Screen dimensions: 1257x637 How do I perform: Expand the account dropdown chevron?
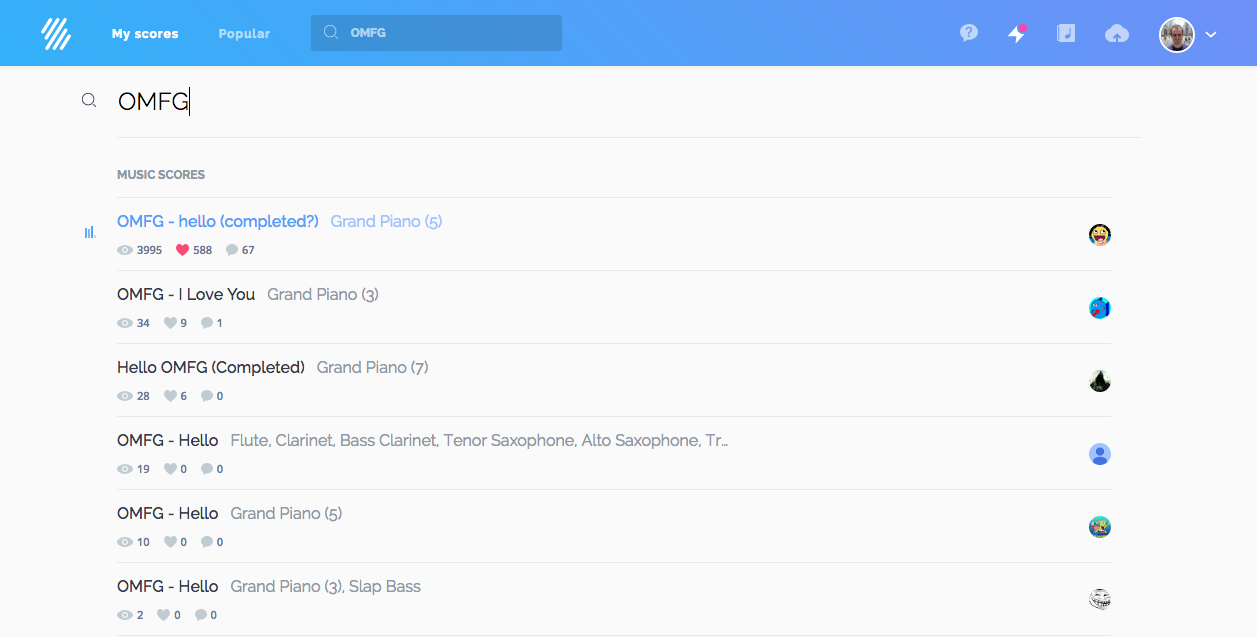1211,34
